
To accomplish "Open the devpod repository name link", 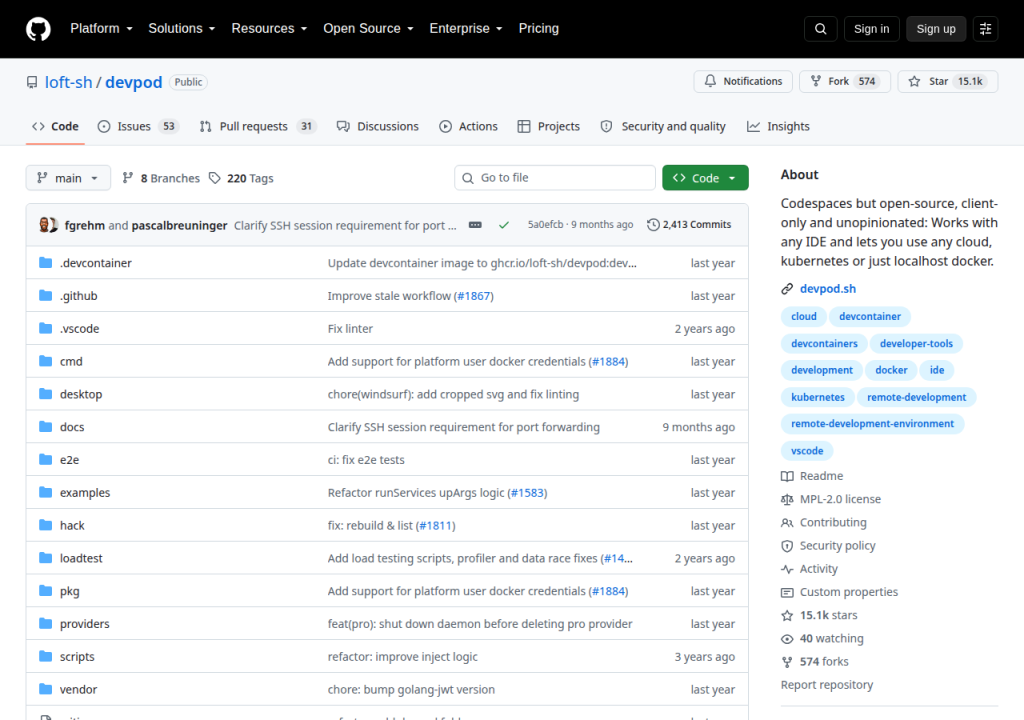I will (134, 82).
